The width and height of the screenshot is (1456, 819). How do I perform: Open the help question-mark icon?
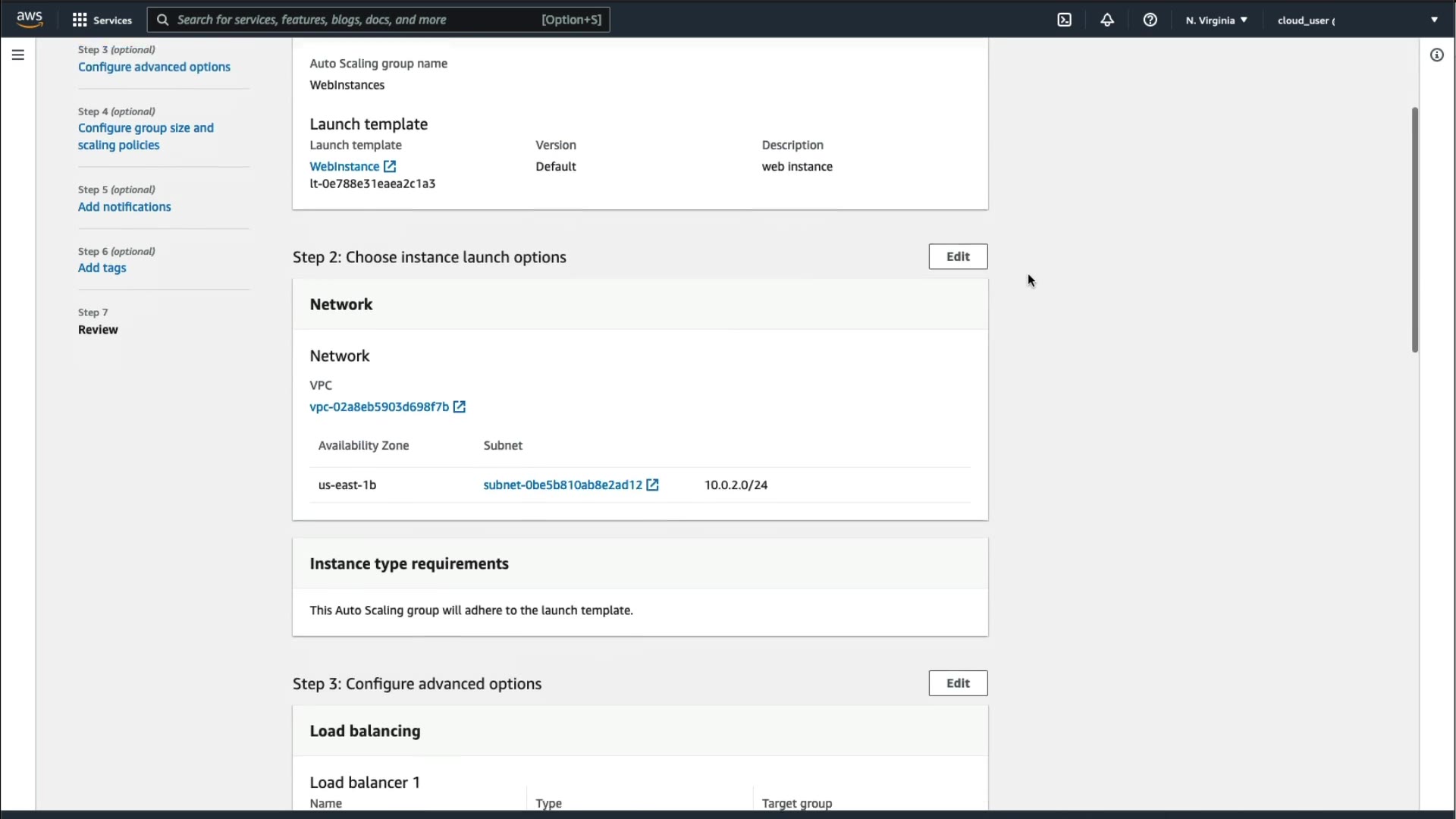click(x=1150, y=20)
